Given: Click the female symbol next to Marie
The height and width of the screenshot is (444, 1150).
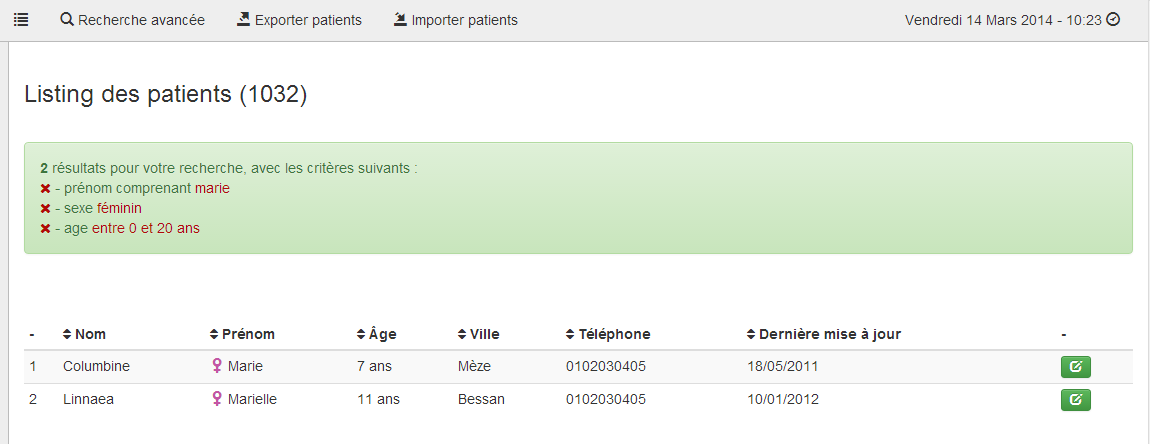Looking at the screenshot, I should (216, 365).
